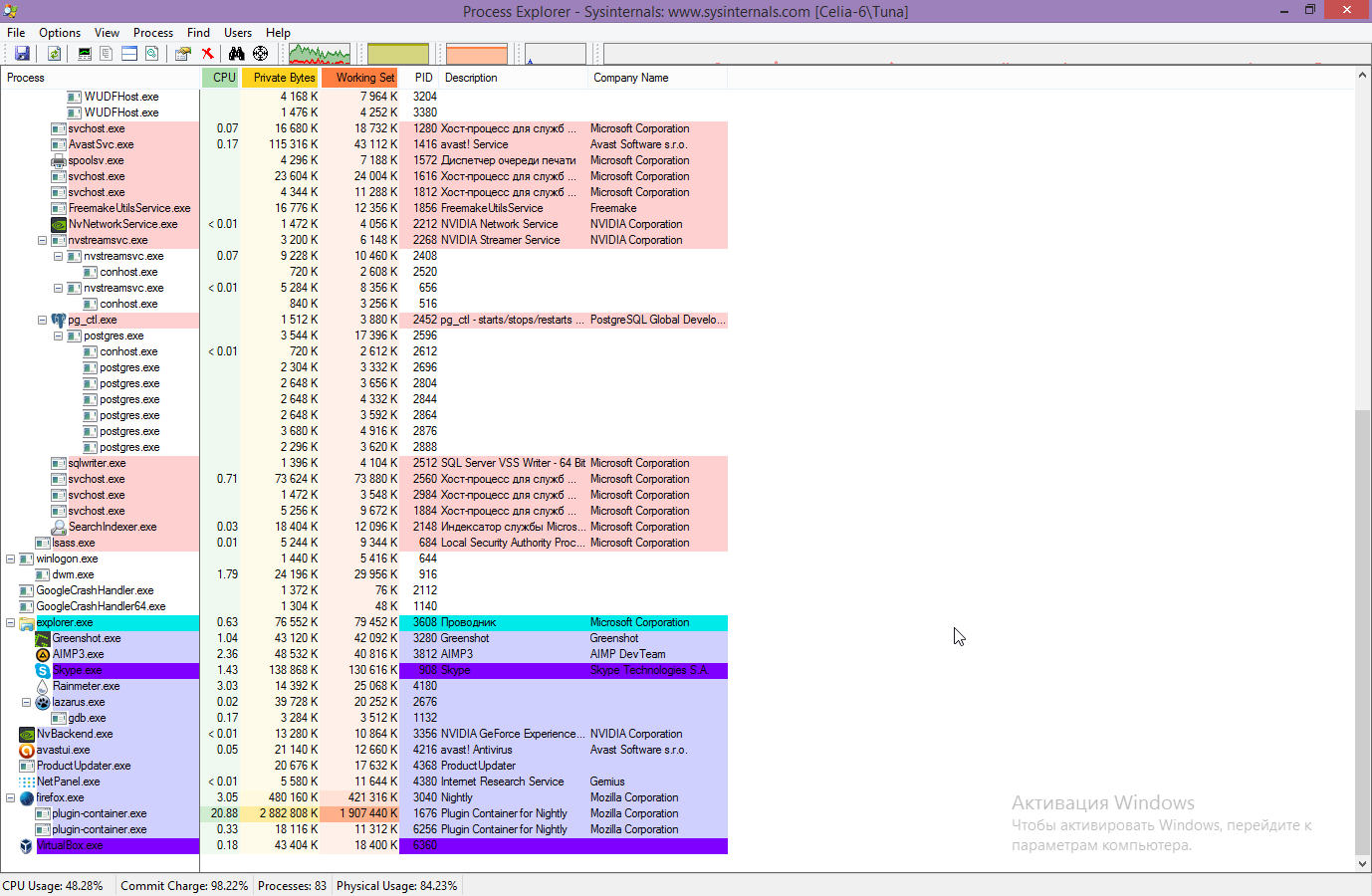Click the explorer.exe folder icon
The image size is (1372, 896).
click(x=27, y=622)
